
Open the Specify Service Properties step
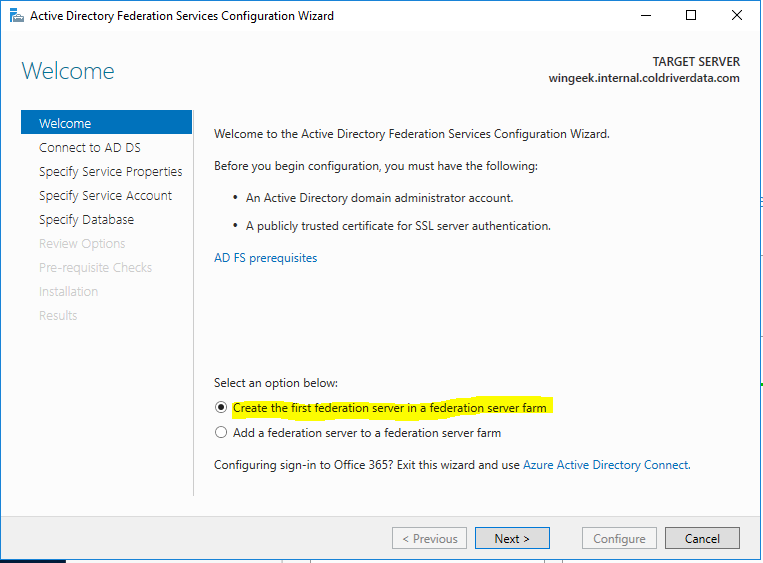point(110,171)
